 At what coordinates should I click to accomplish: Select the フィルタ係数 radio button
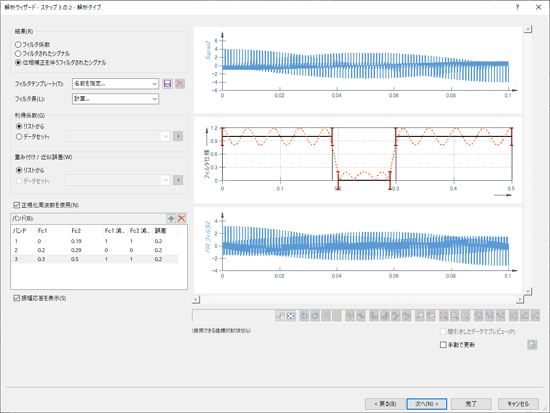(x=18, y=45)
